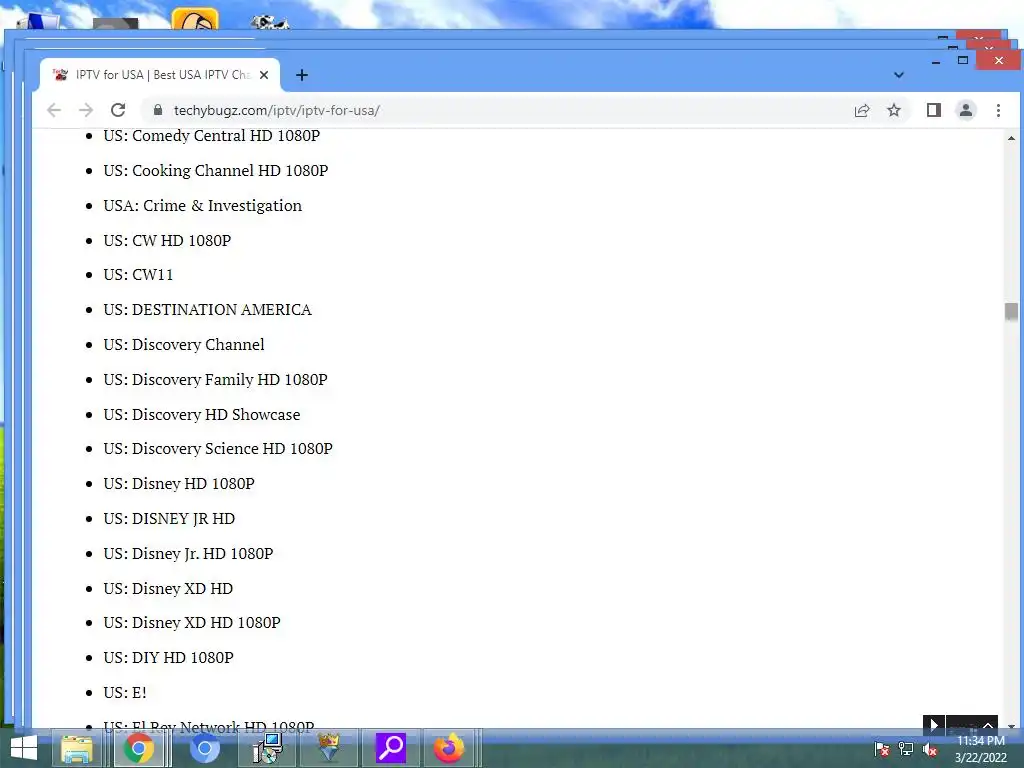Viewport: 1024px width, 768px height.
Task: Click the vertical scrollbar thumb
Action: (x=1011, y=312)
